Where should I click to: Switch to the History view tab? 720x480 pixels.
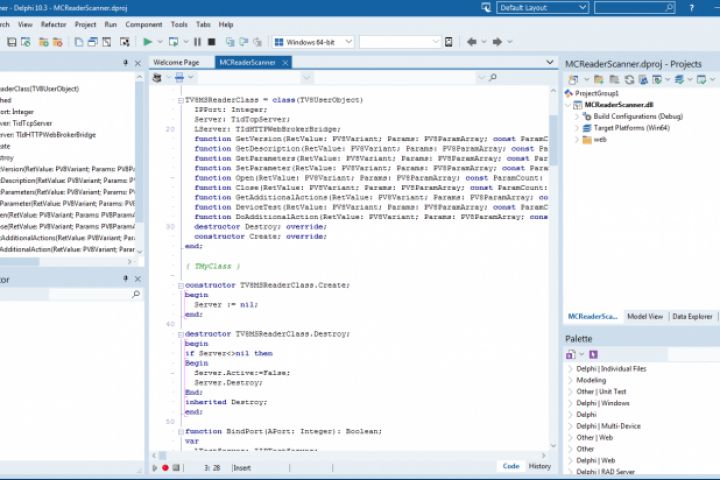(x=539, y=466)
